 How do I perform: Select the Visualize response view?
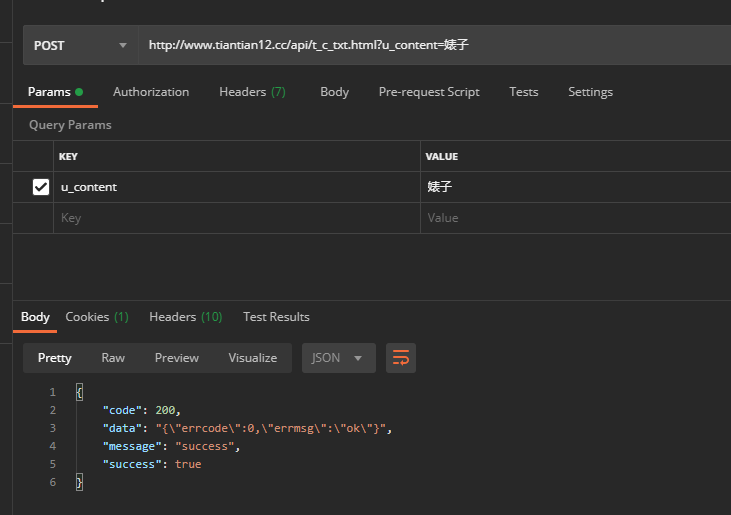(252, 358)
